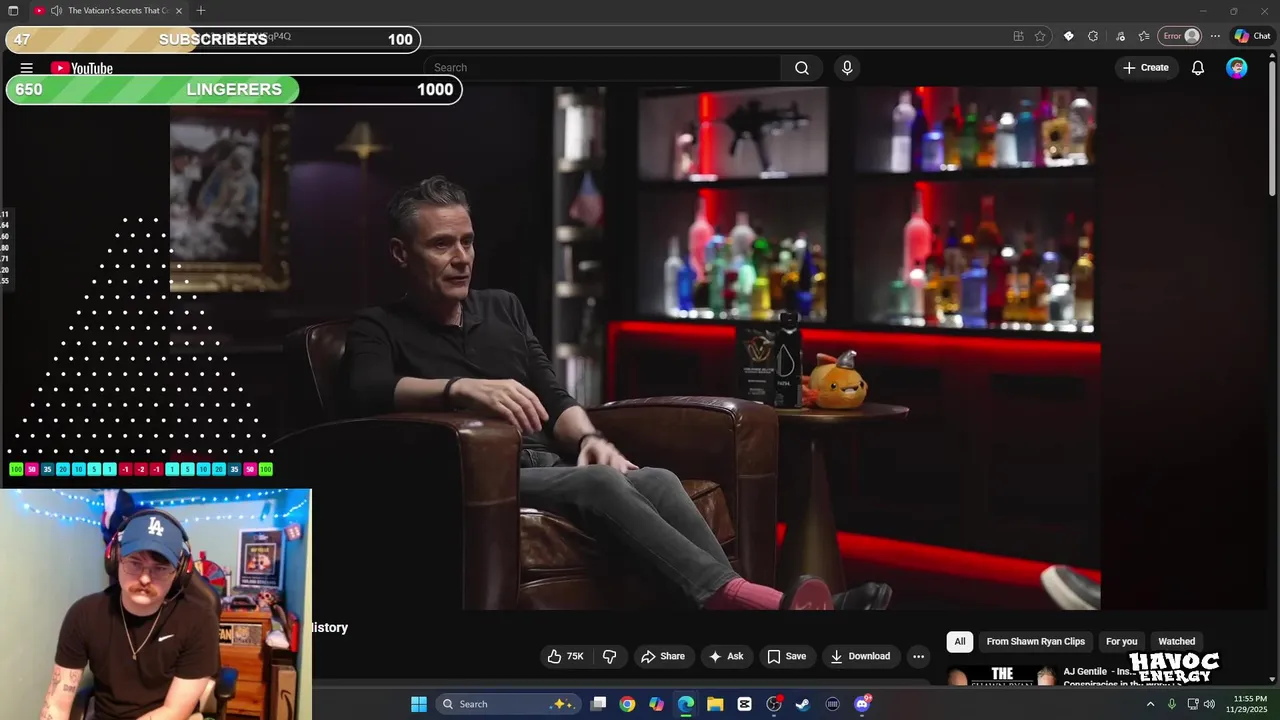Image resolution: width=1280 pixels, height=720 pixels.
Task: Open volume control tray icon
Action: 1209,704
